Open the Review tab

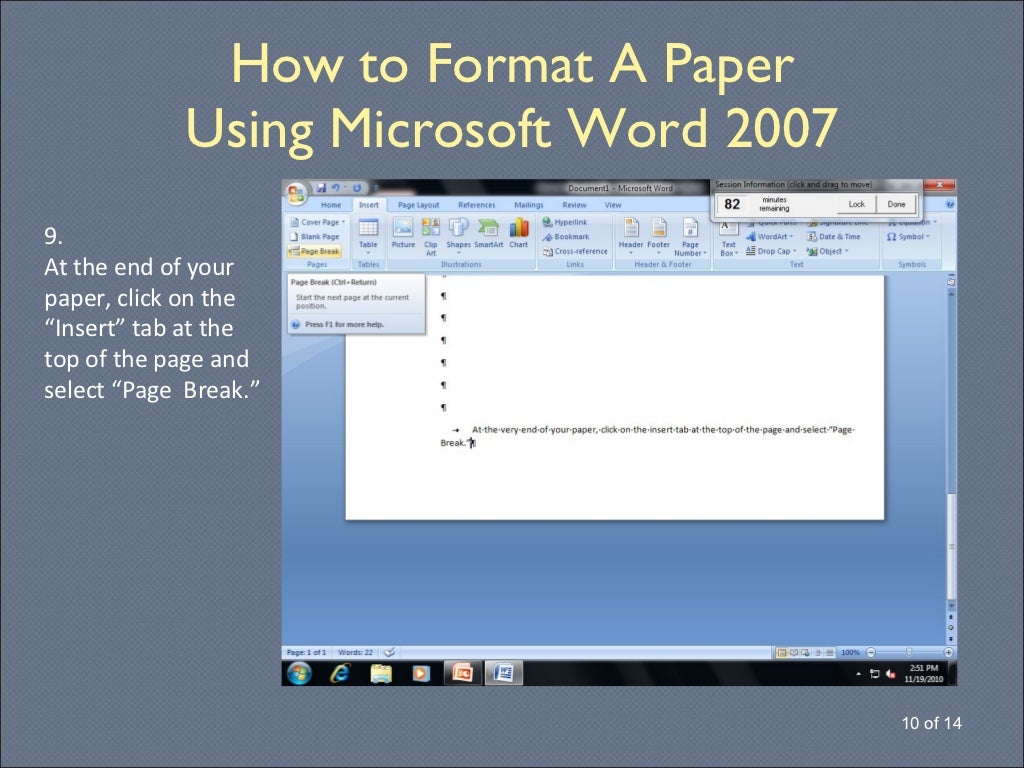tap(575, 205)
